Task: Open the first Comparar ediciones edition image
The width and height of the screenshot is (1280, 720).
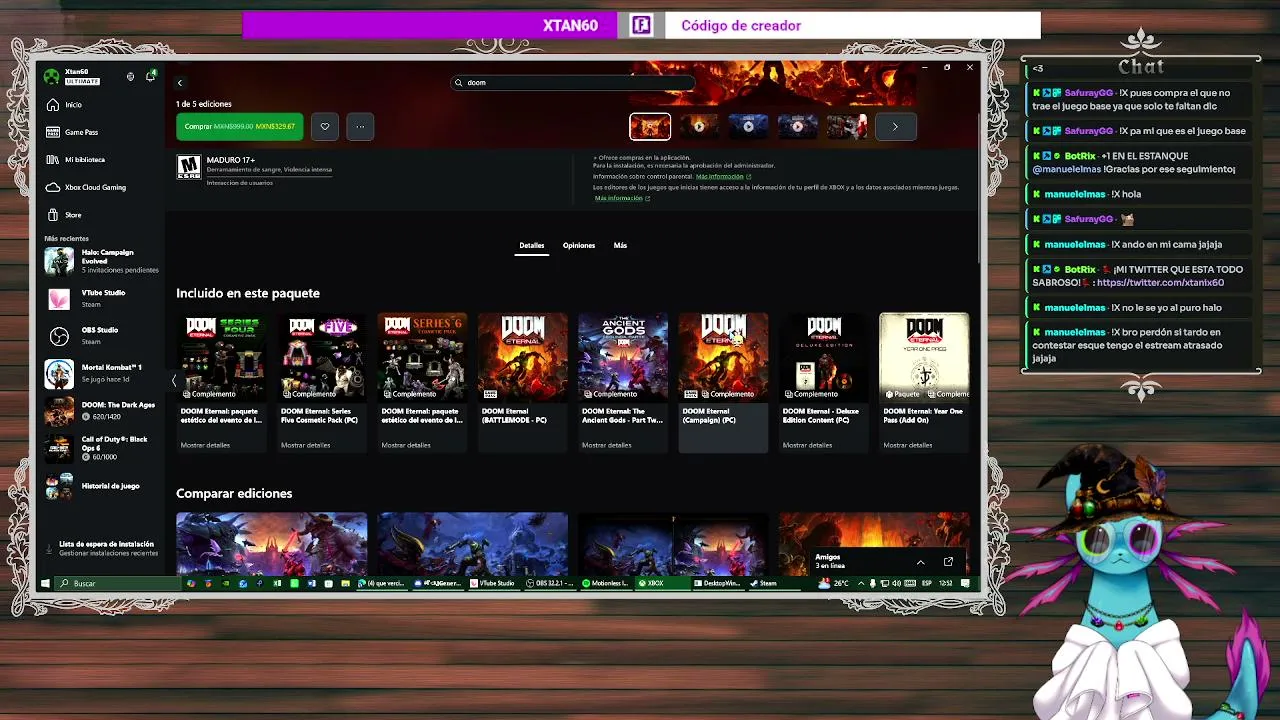Action: [x=272, y=544]
